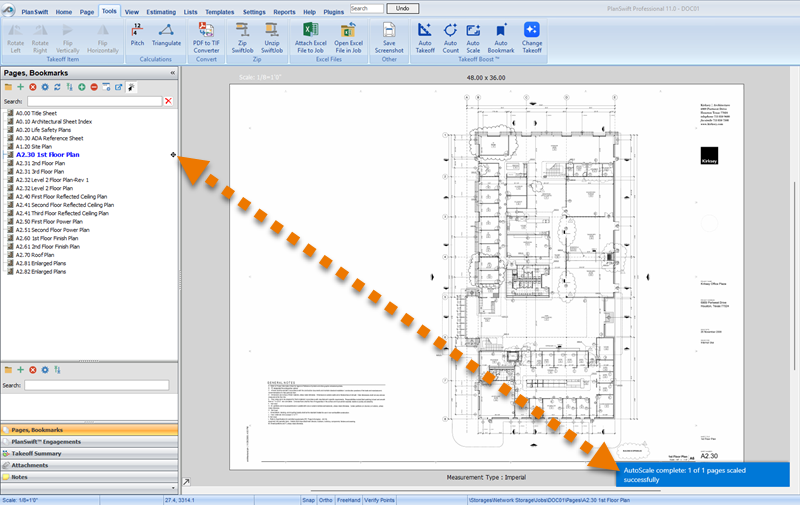Open the navigation panel overflow dropdown arrow
The width and height of the screenshot is (800, 505).
(x=173, y=488)
